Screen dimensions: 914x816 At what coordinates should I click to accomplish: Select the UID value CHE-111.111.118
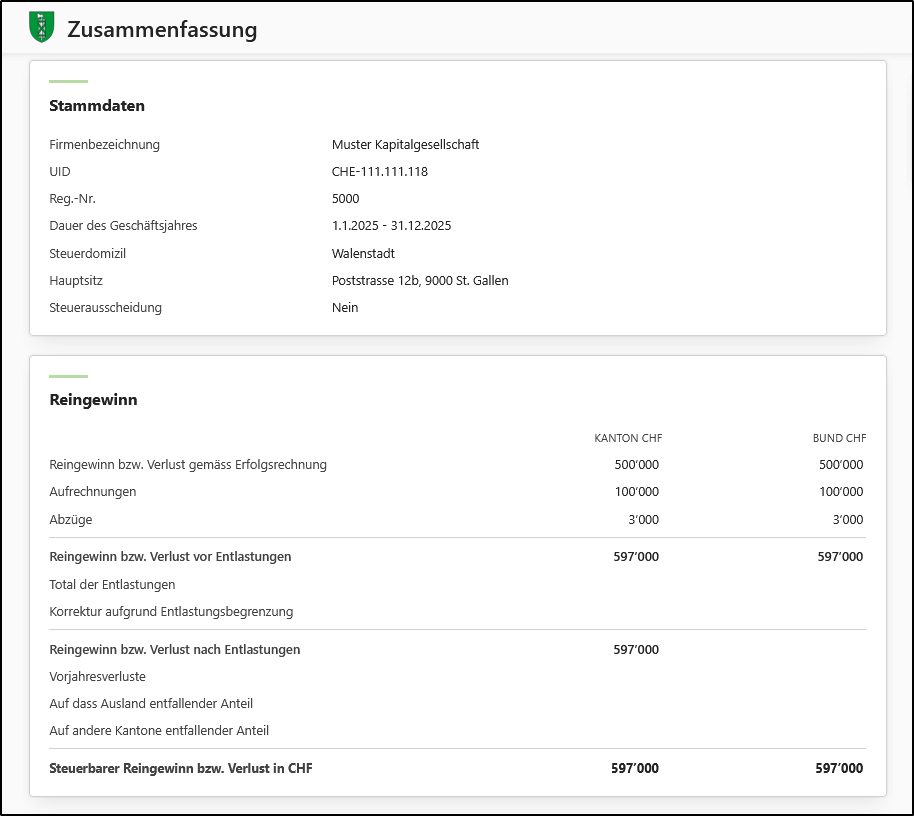click(x=379, y=172)
